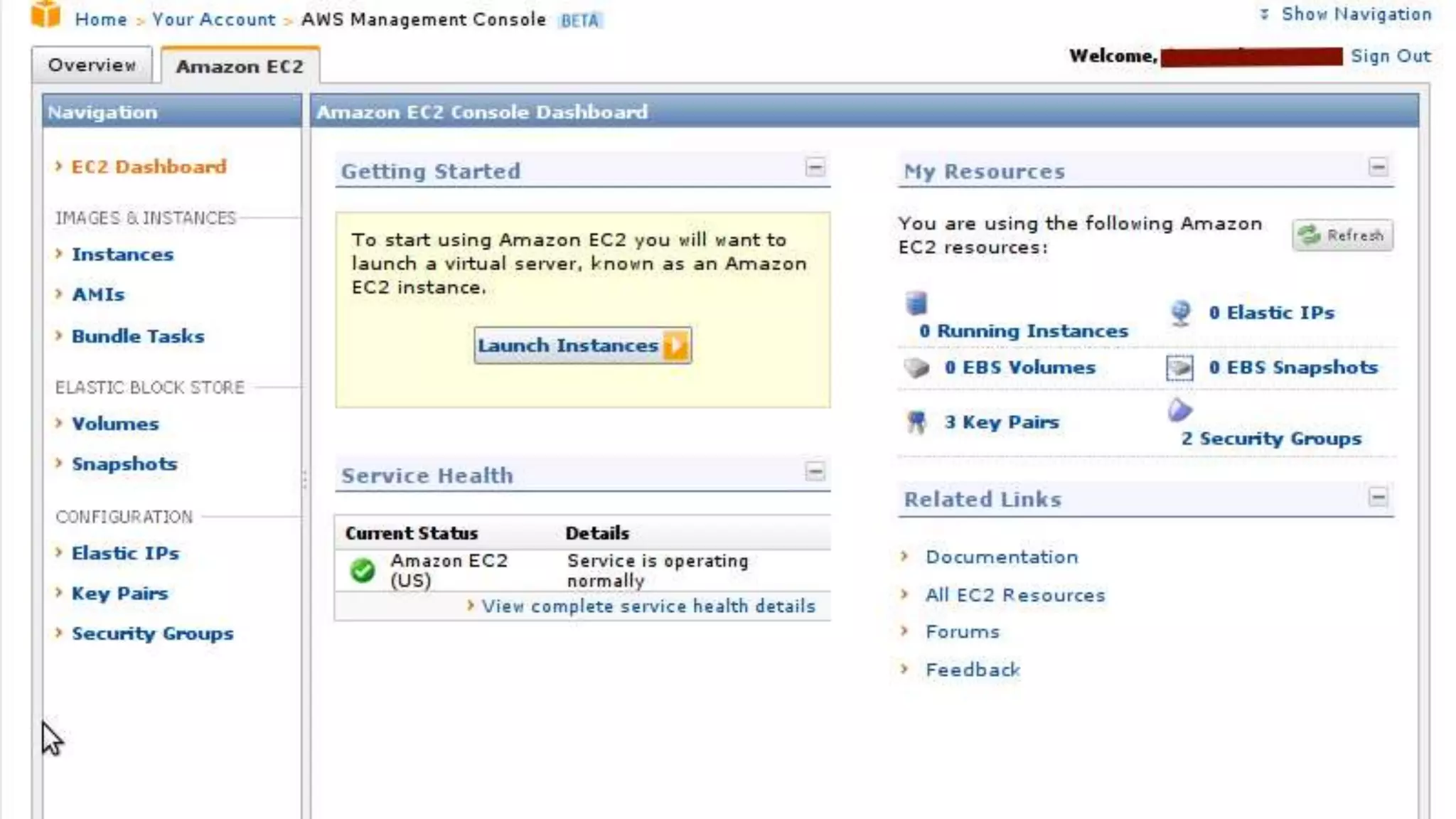Viewport: 1456px width, 819px height.
Task: Collapse the Getting Started panel
Action: [815, 167]
